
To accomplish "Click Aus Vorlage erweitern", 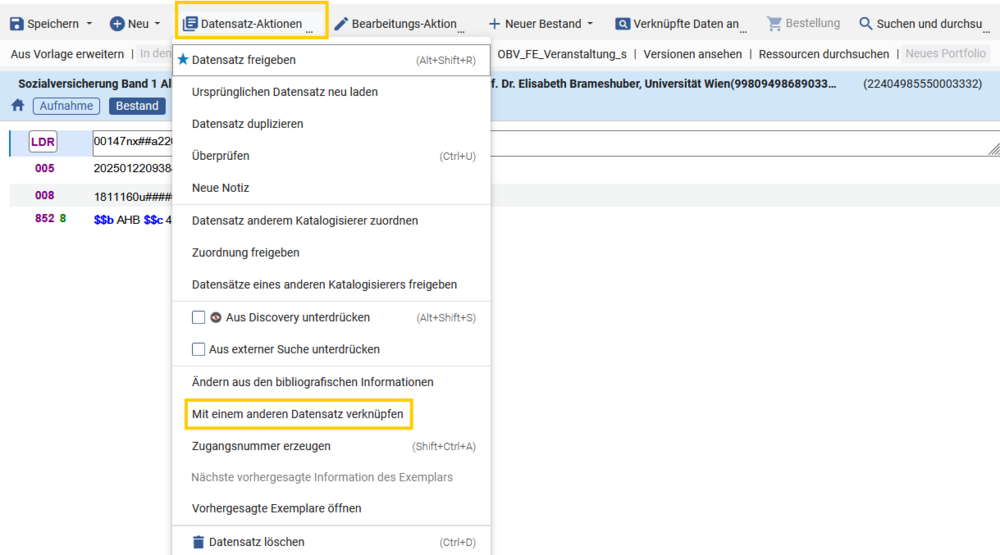I will pyautogui.click(x=67, y=54).
